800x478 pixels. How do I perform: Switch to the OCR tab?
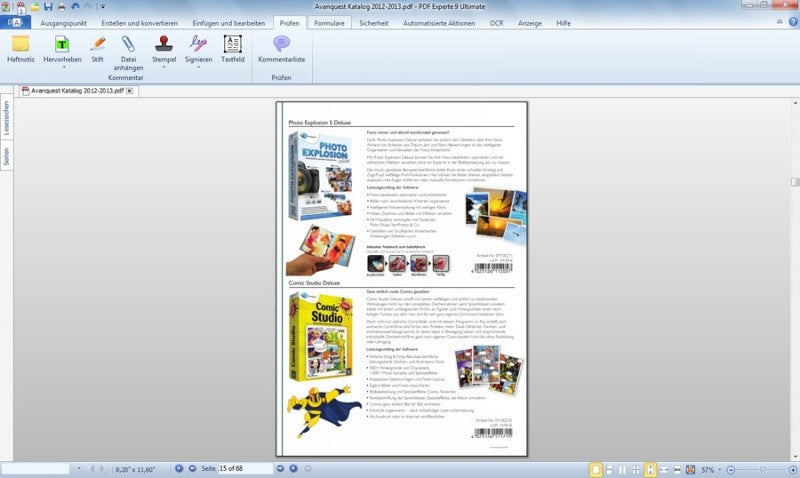point(496,23)
